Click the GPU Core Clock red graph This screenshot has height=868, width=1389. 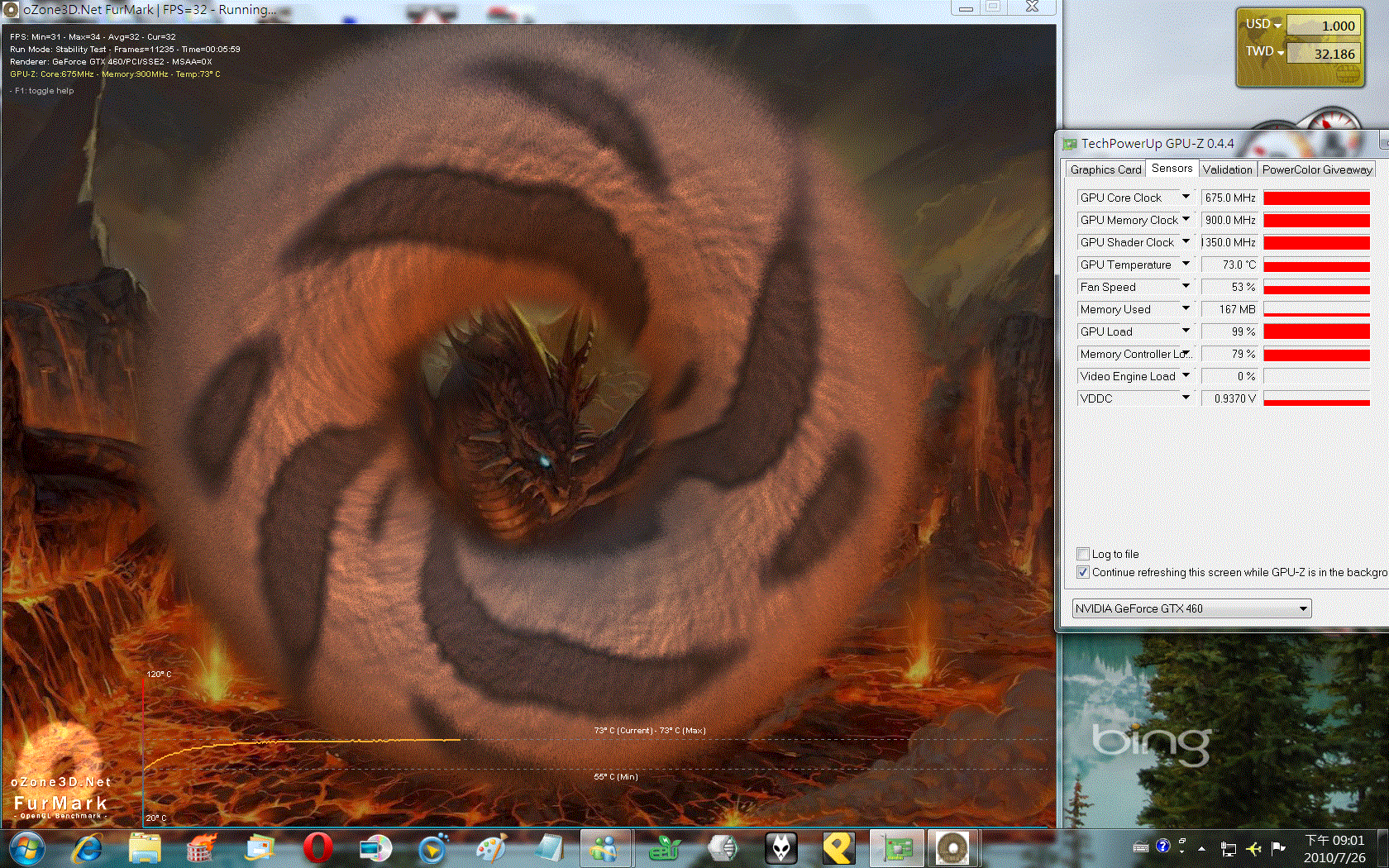click(1316, 198)
